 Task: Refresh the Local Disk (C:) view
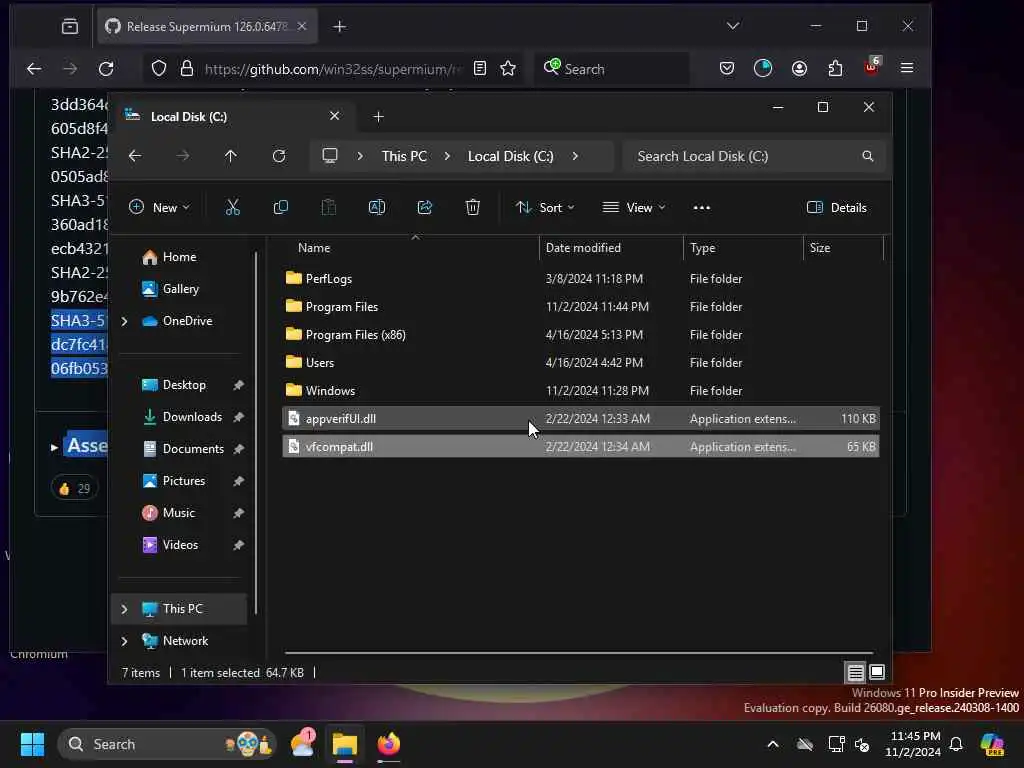(279, 156)
